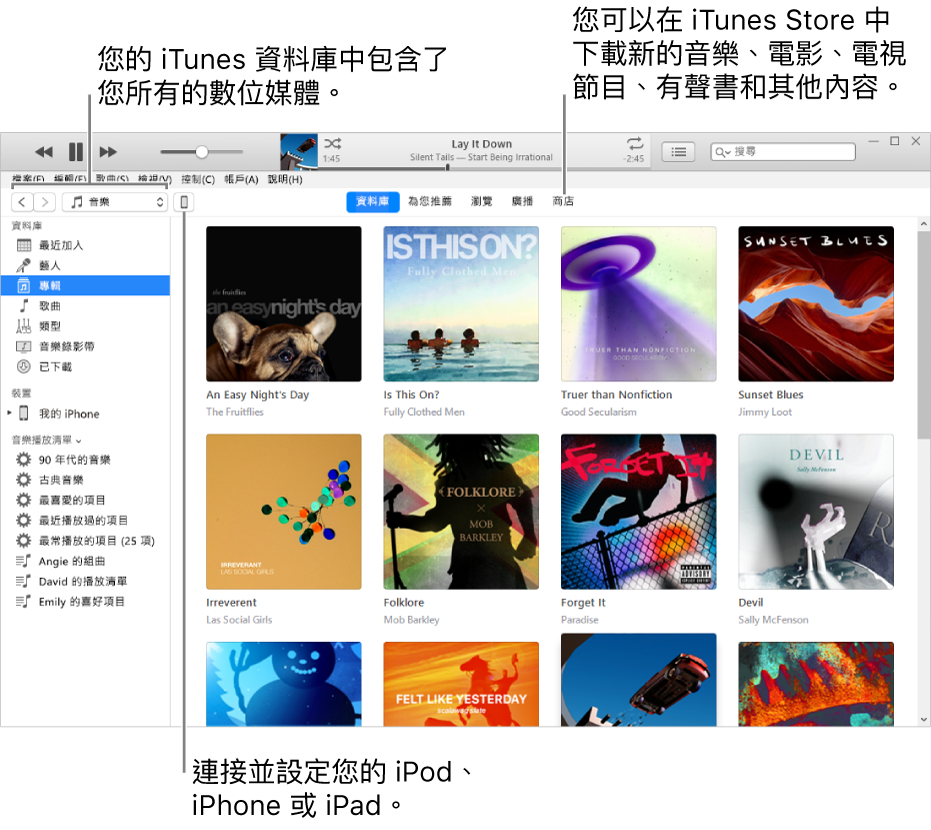Open An Easy Night's Day album cover
The image size is (931, 830).
coord(284,304)
